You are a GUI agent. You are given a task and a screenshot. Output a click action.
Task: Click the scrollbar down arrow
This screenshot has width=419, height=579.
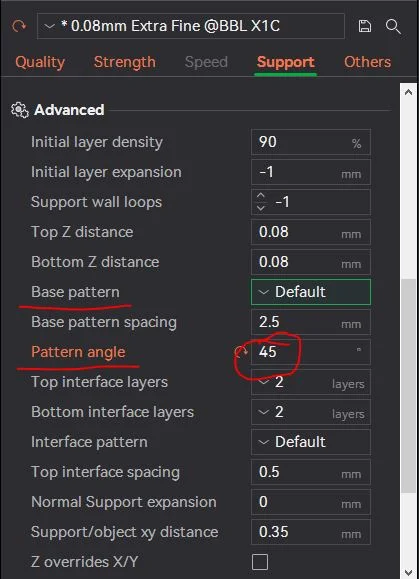(408, 572)
